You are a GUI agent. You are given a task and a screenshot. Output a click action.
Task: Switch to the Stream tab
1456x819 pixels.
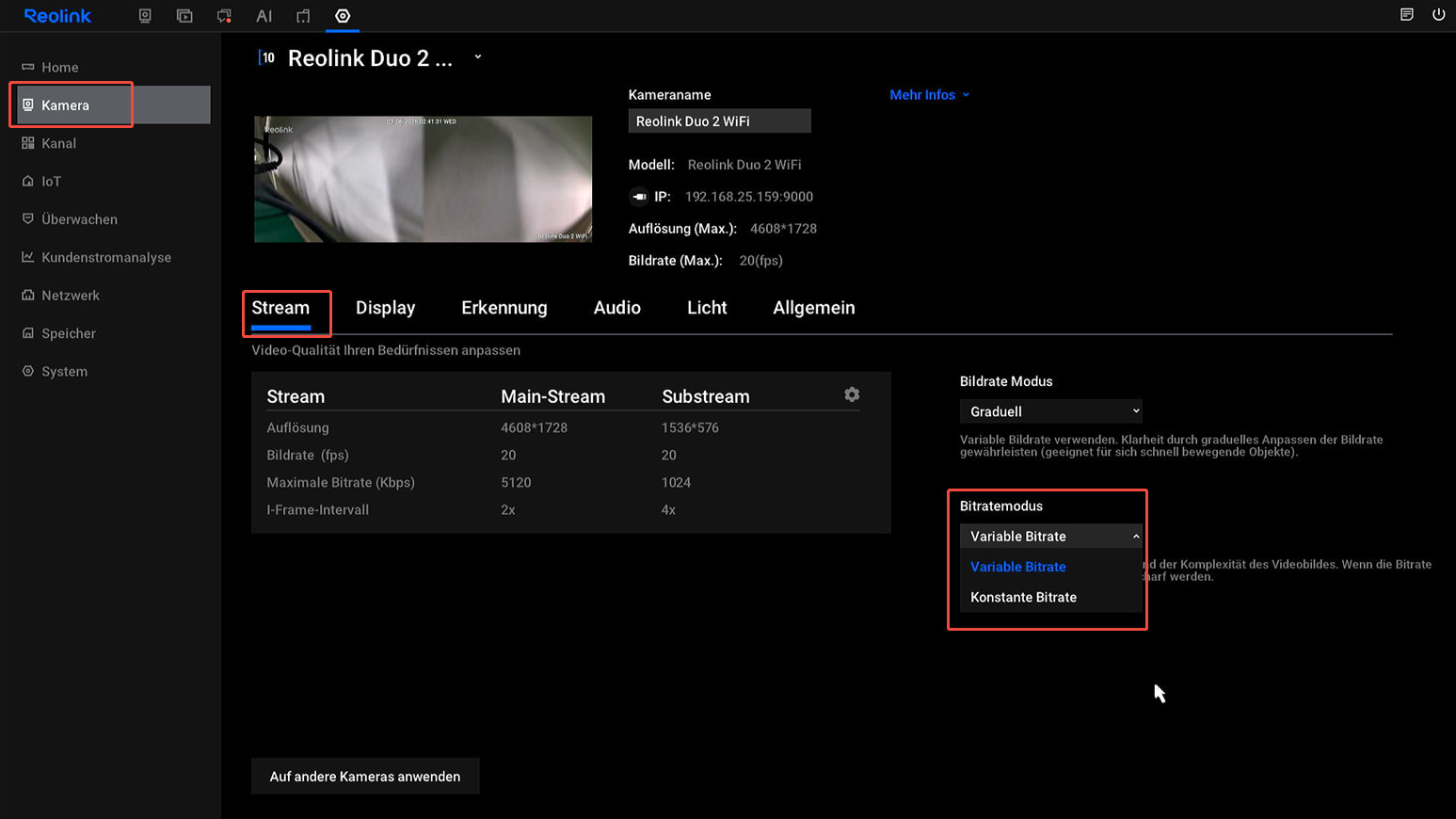[x=280, y=308]
